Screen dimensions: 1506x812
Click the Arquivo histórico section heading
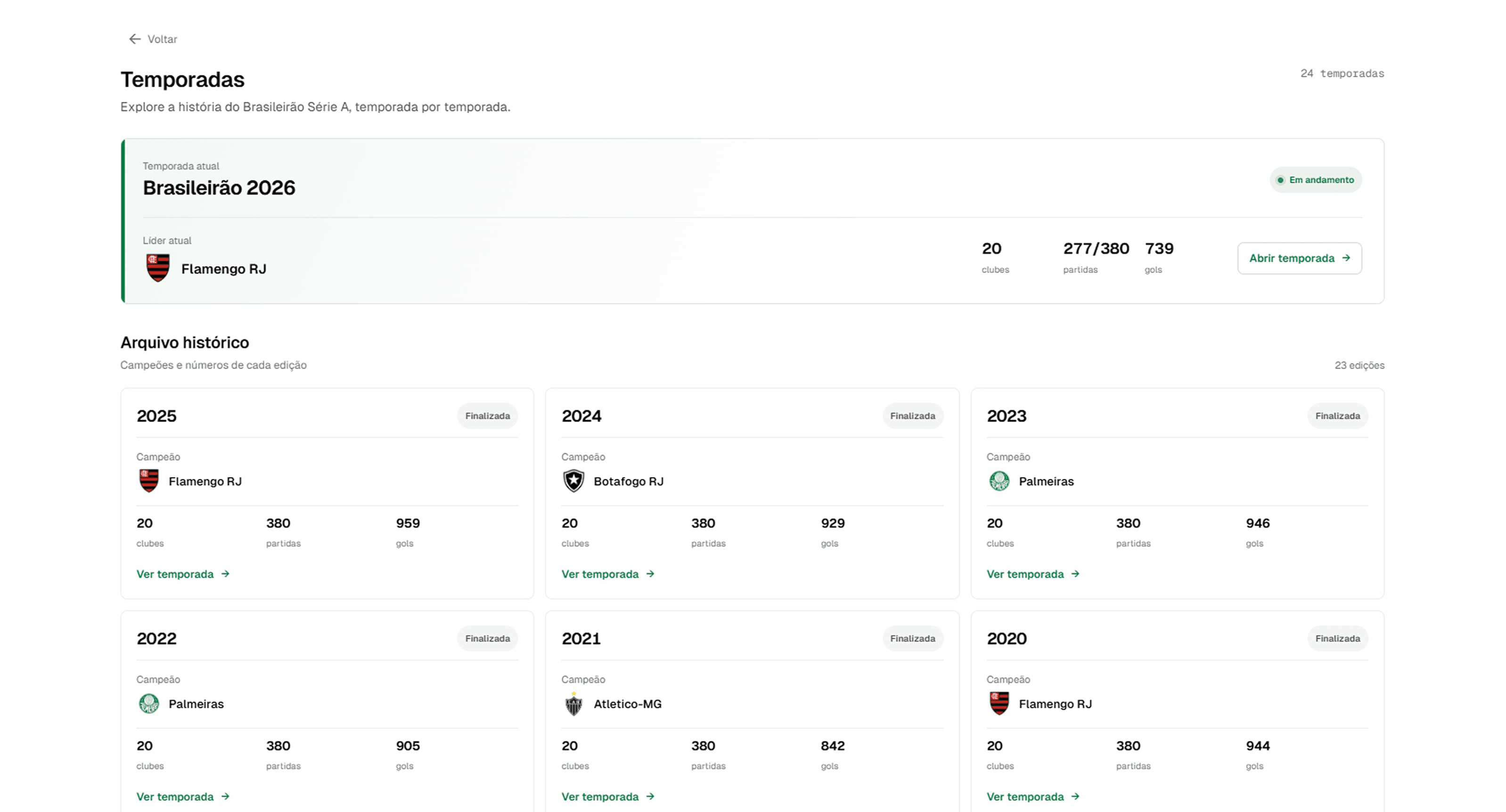(185, 342)
